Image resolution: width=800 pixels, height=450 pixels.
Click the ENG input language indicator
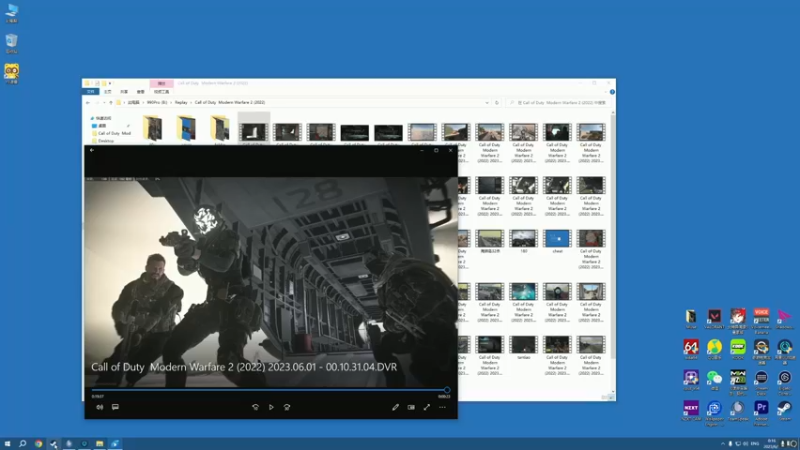(x=755, y=444)
